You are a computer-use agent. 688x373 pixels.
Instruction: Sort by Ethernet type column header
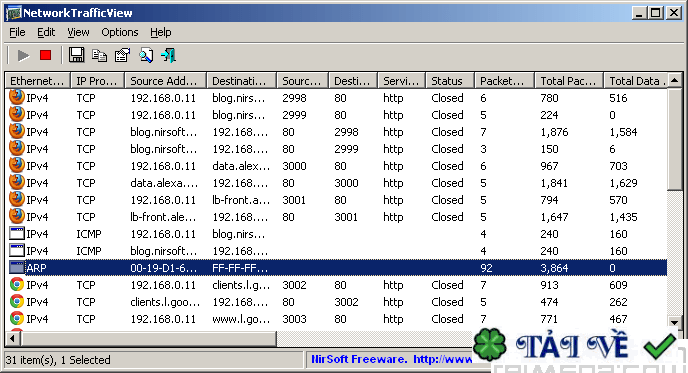pos(38,81)
